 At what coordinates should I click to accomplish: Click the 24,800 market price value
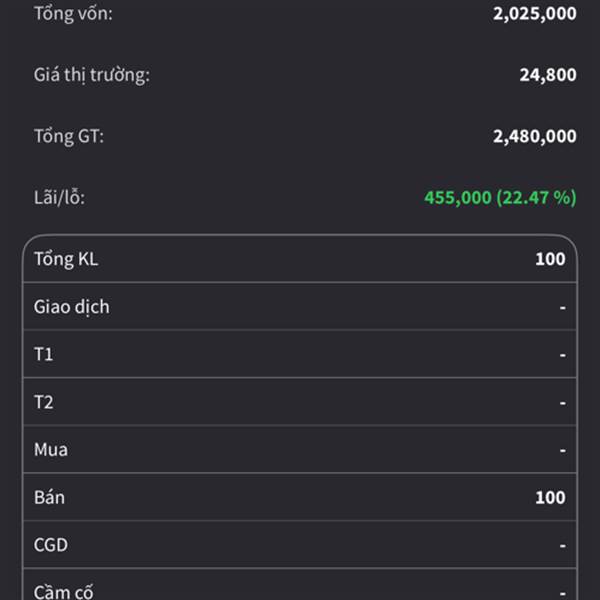[x=547, y=75]
